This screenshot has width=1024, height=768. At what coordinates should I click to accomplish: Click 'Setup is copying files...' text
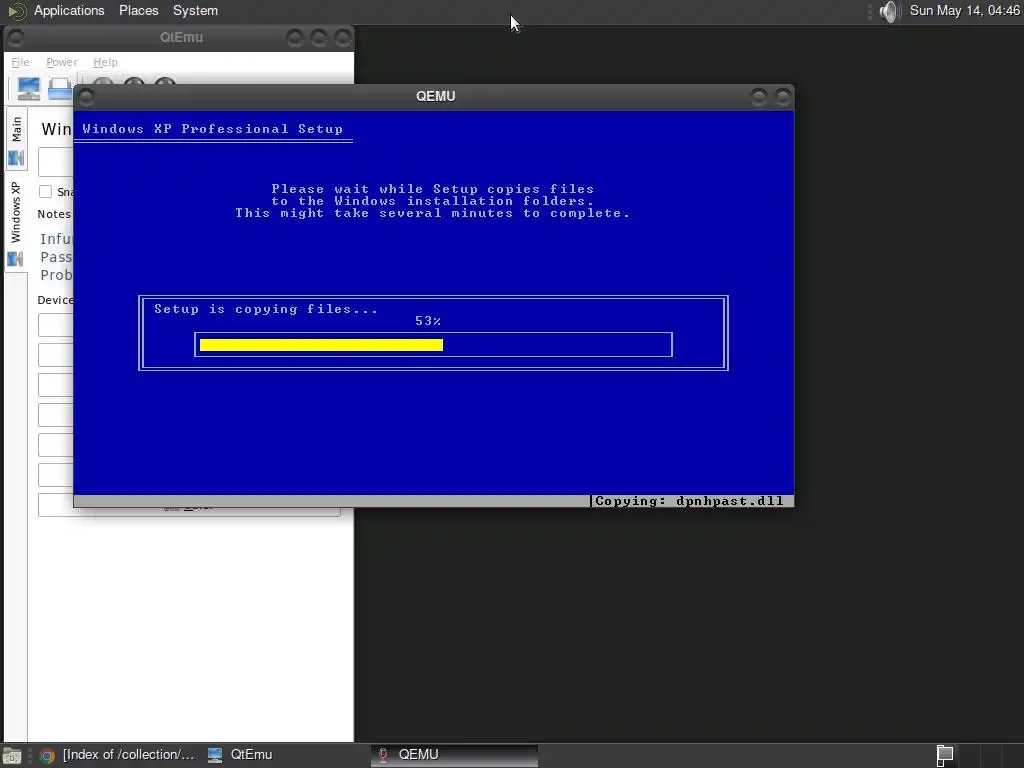coord(266,309)
